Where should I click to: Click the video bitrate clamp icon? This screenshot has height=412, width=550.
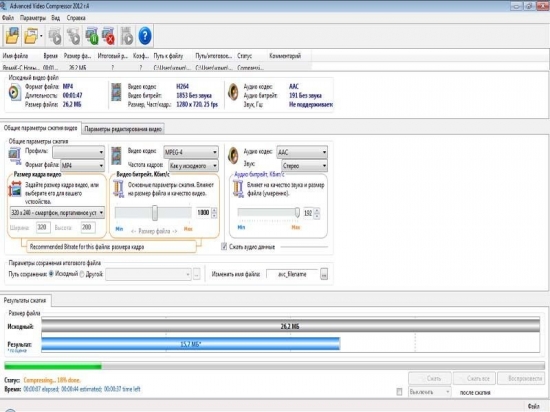(119, 189)
